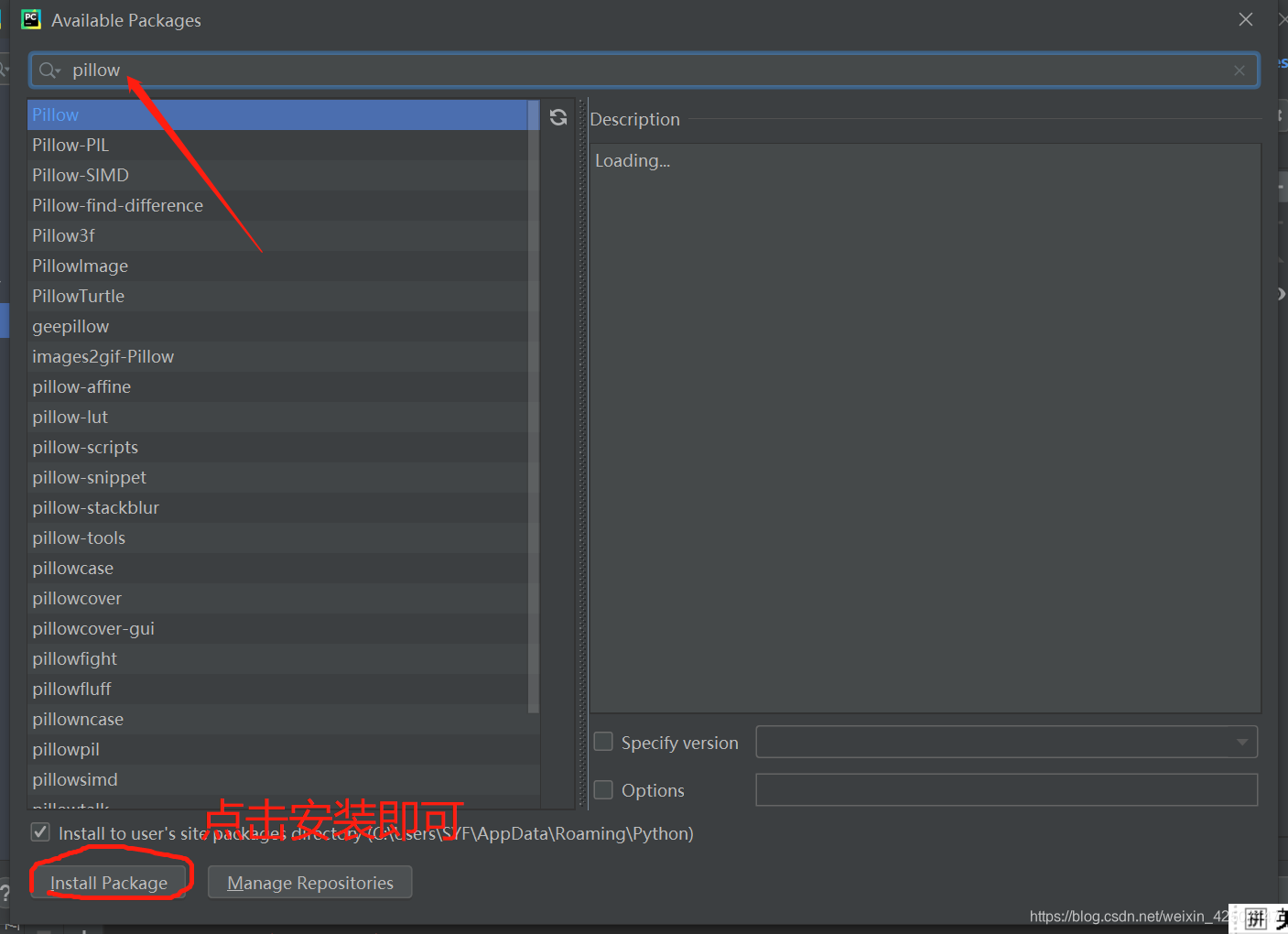The image size is (1288, 934).
Task: Select the pillowsimd package
Action: pos(278,779)
